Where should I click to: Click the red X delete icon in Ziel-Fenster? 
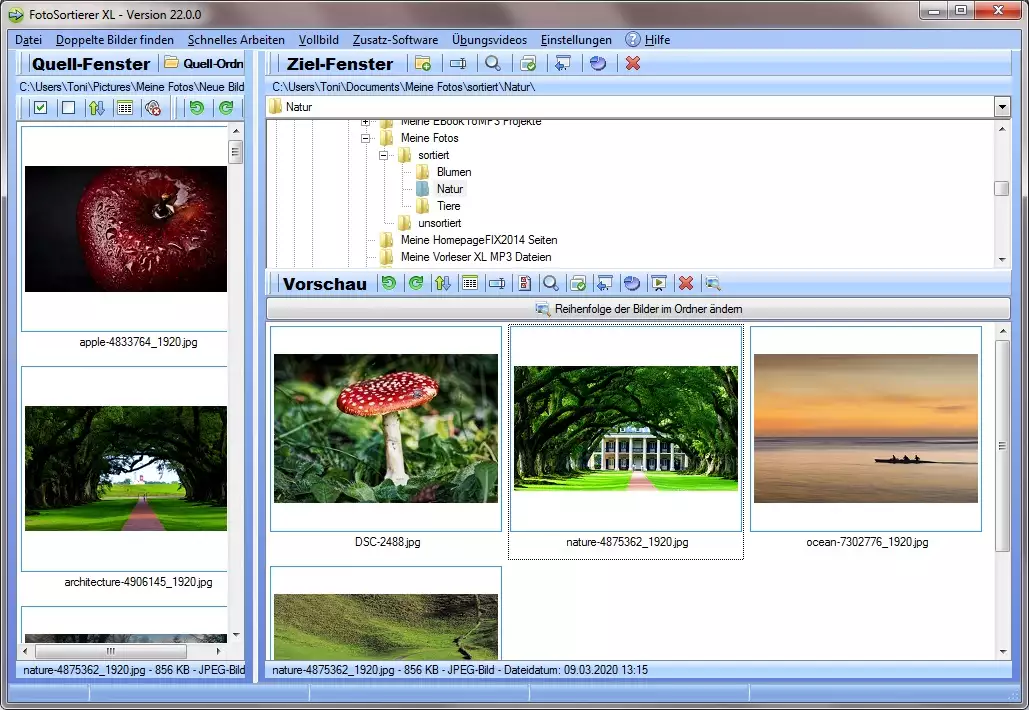point(632,64)
